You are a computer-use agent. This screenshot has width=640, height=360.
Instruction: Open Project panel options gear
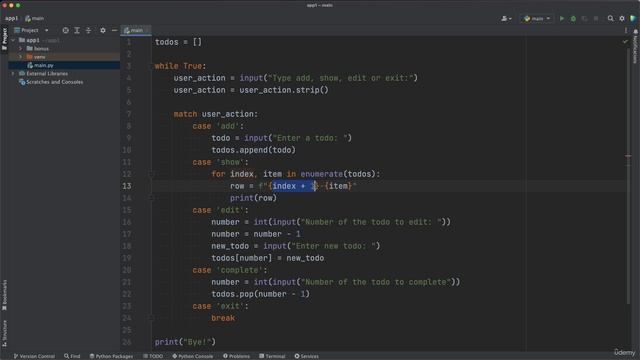click(102, 30)
